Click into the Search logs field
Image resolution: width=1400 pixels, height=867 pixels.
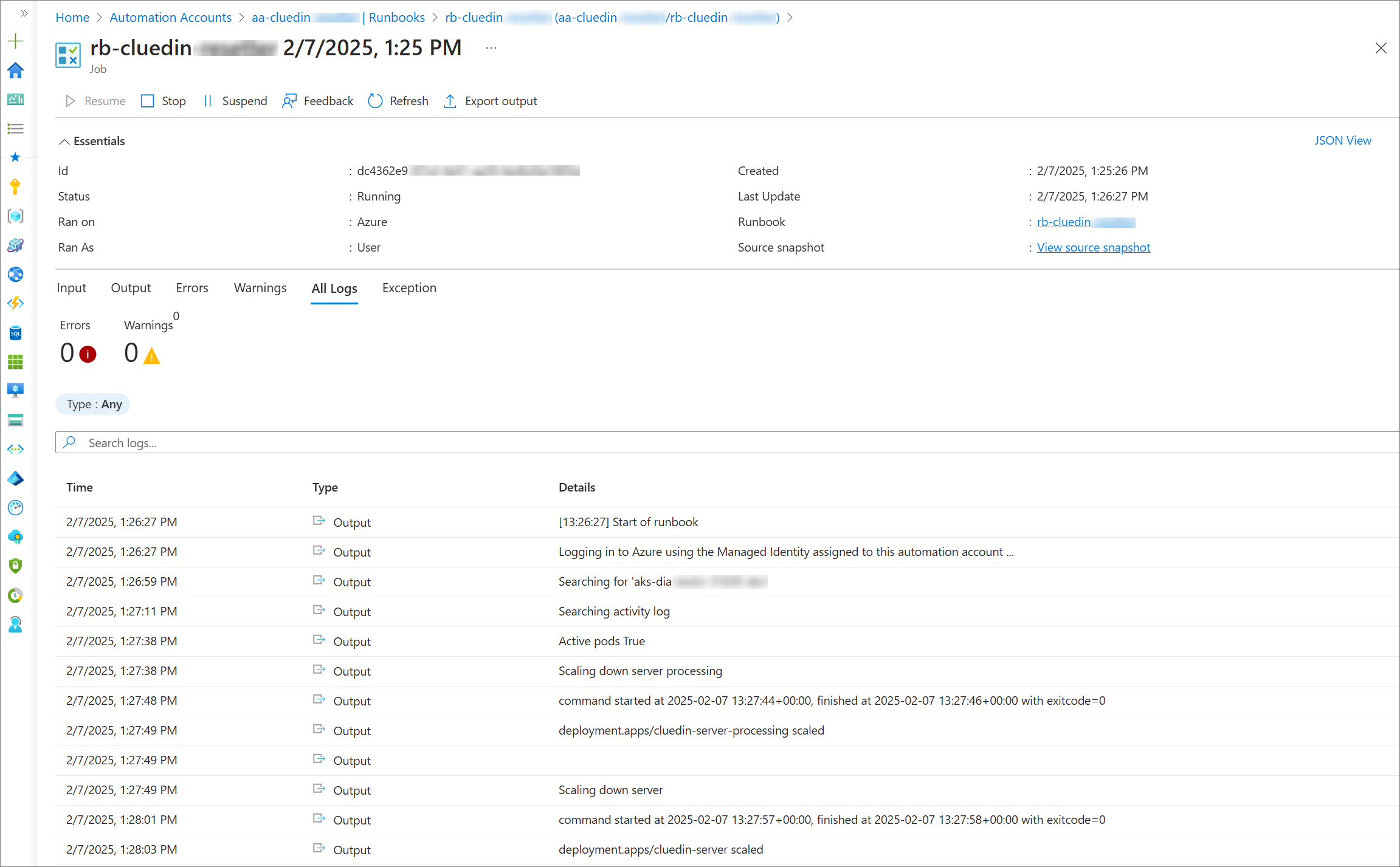pos(727,443)
